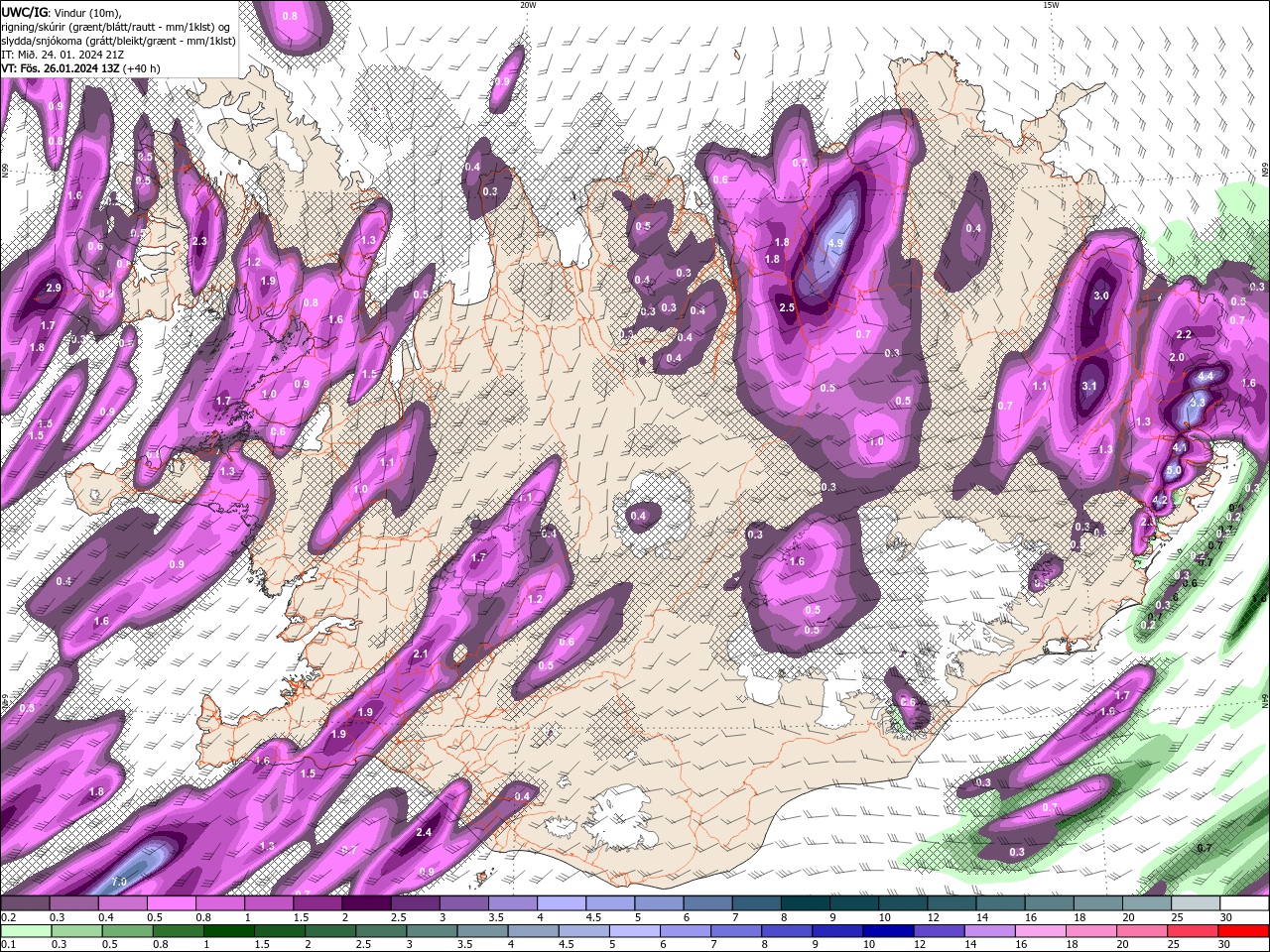This screenshot has width=1270, height=952.
Task: Select upper legend swatch starting at 0.2
Action: (x=25, y=903)
